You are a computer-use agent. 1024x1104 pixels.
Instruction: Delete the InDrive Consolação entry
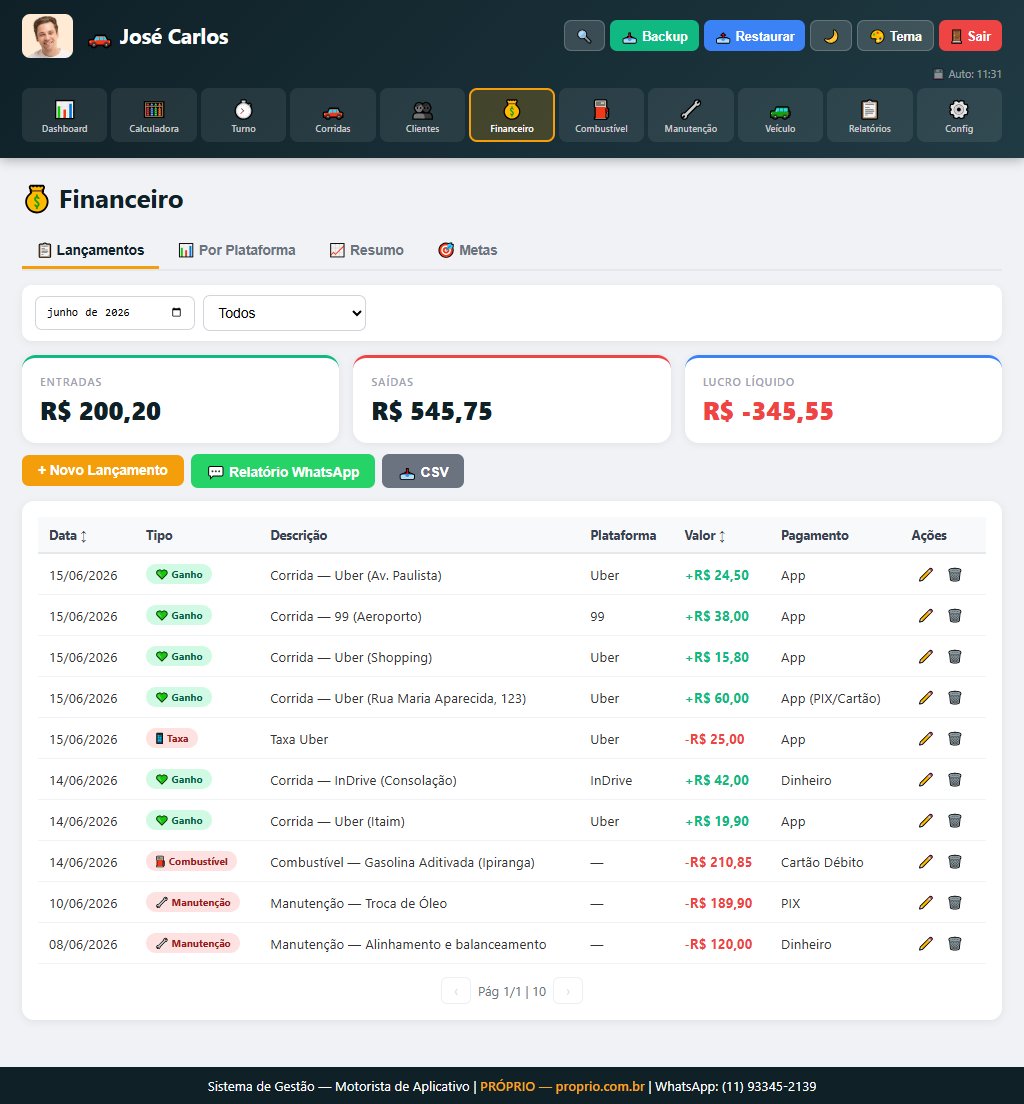tap(955, 779)
